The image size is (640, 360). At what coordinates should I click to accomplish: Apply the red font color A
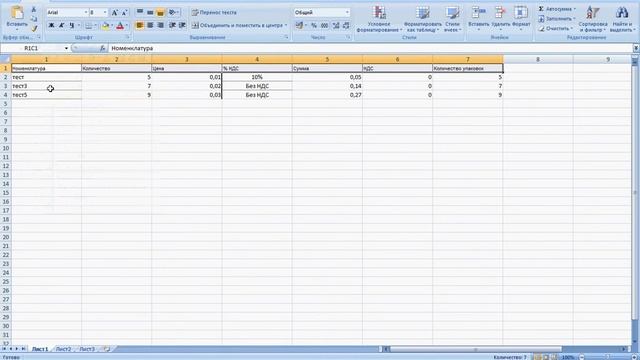click(x=120, y=25)
